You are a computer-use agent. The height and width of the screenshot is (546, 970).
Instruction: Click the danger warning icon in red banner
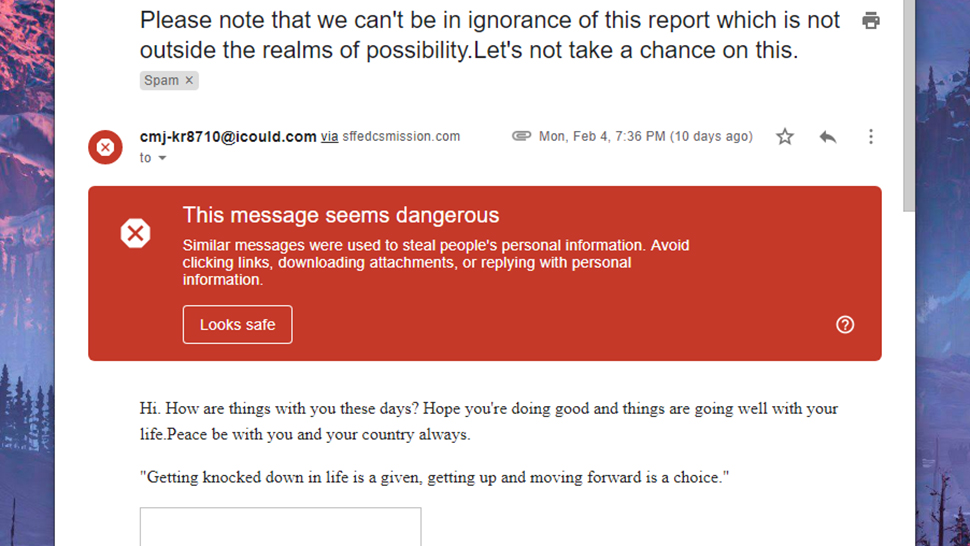pyautogui.click(x=135, y=234)
